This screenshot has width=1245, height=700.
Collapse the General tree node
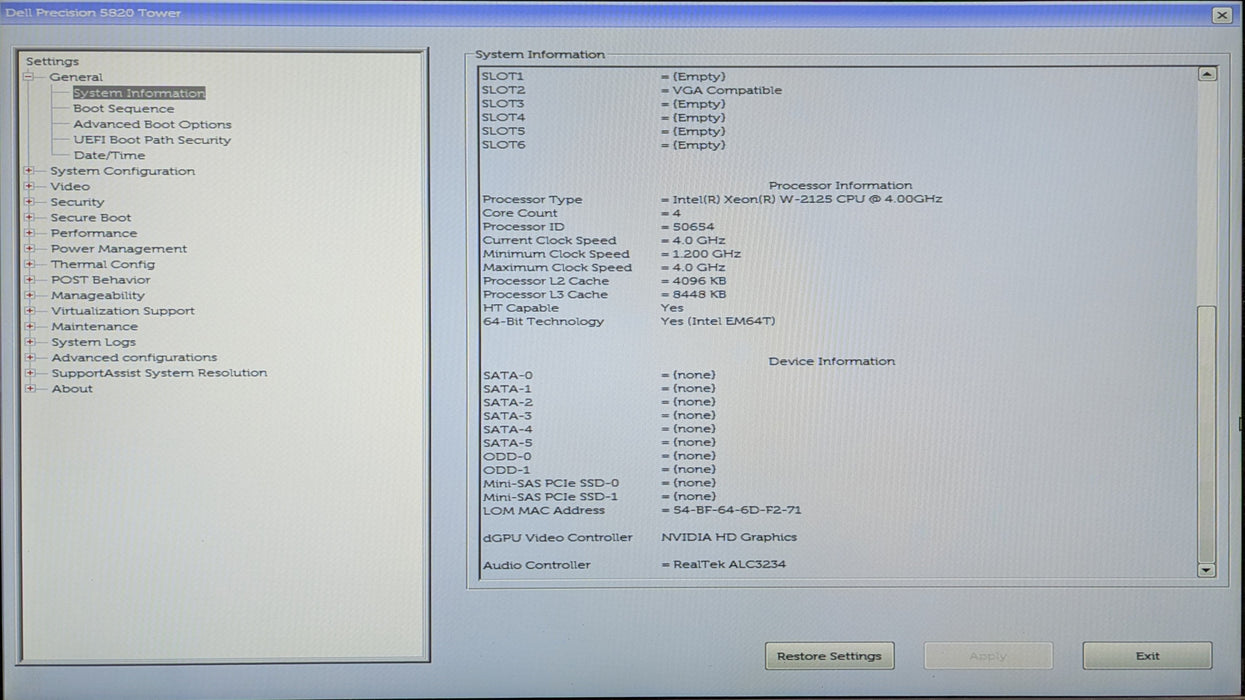pyautogui.click(x=29, y=77)
